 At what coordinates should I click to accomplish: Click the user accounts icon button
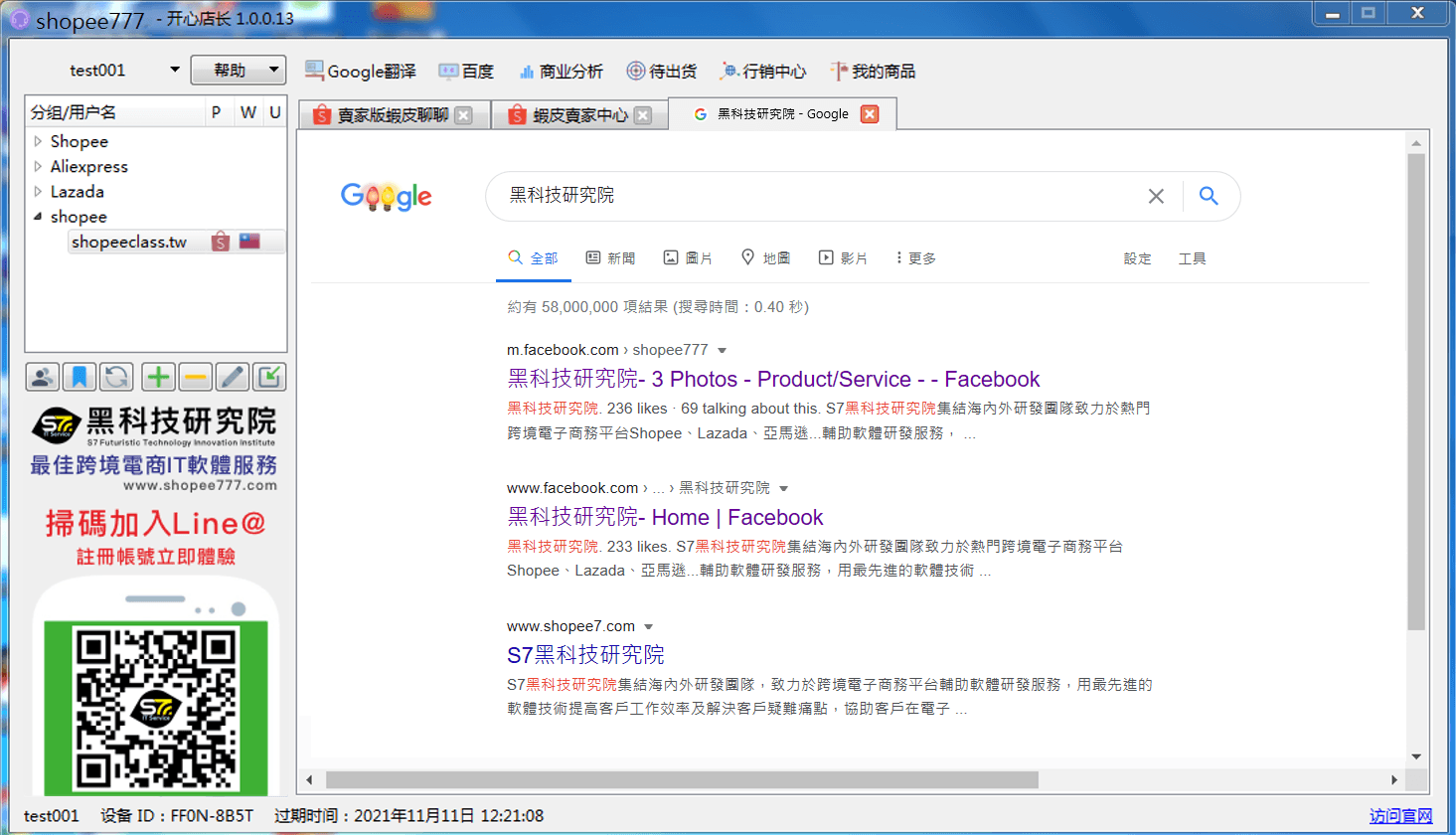point(42,377)
